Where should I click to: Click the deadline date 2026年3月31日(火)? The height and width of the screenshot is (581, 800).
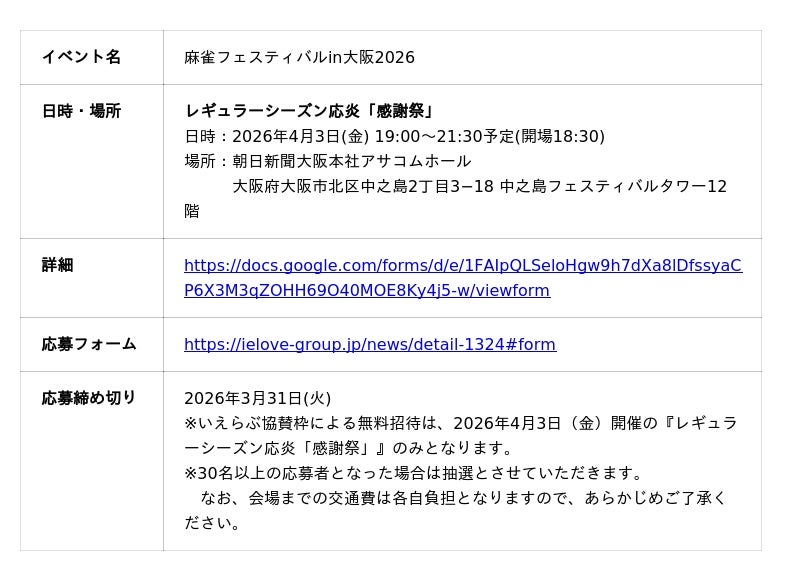[257, 398]
